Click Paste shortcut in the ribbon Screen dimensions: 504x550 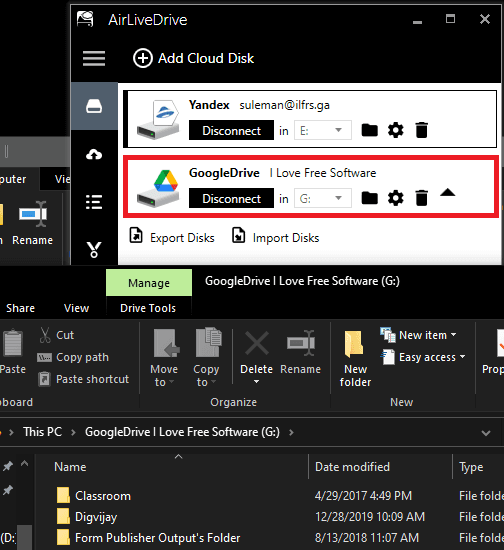point(83,379)
